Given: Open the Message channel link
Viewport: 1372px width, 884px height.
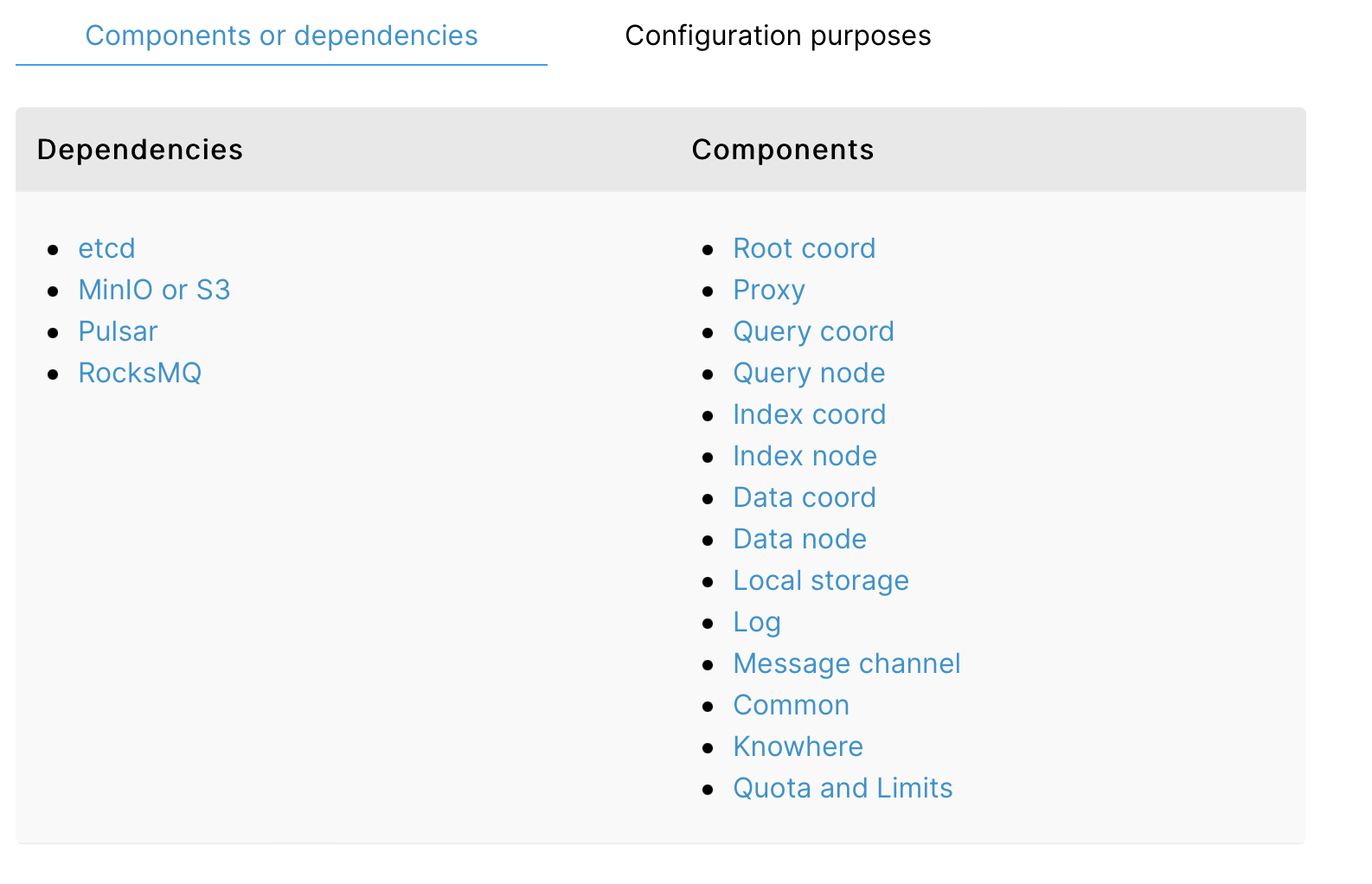Looking at the screenshot, I should (846, 663).
